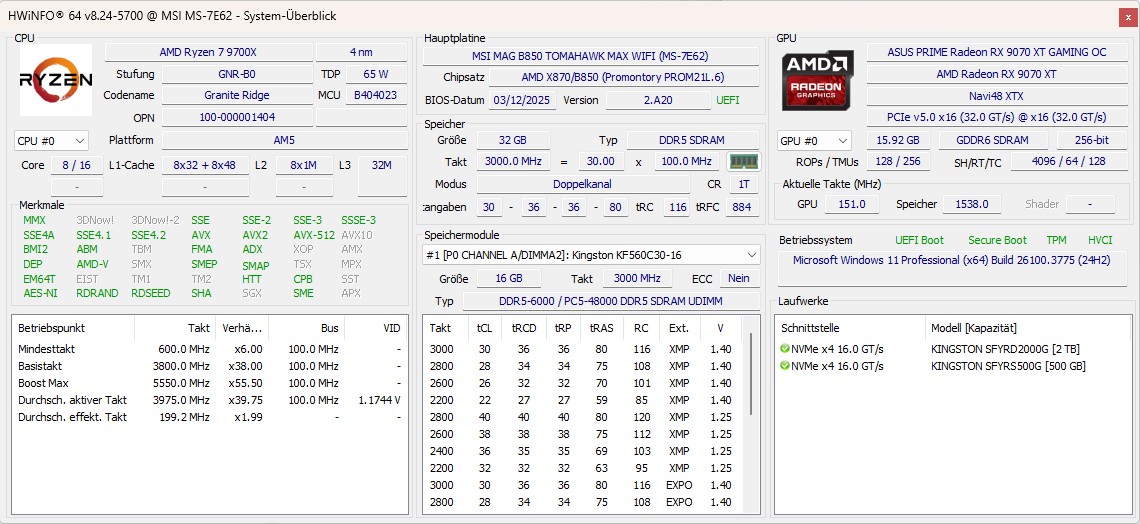
Task: Select the 2200 XMP row with tCL 22
Action: pos(585,400)
